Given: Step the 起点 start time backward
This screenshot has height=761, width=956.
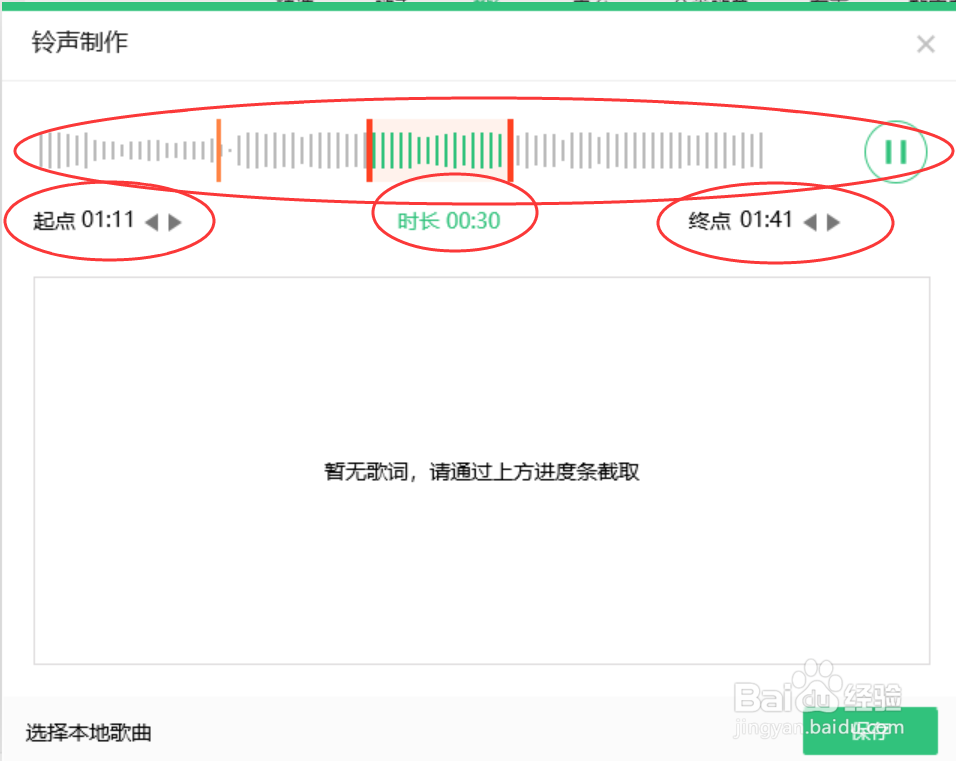Looking at the screenshot, I should (x=150, y=221).
